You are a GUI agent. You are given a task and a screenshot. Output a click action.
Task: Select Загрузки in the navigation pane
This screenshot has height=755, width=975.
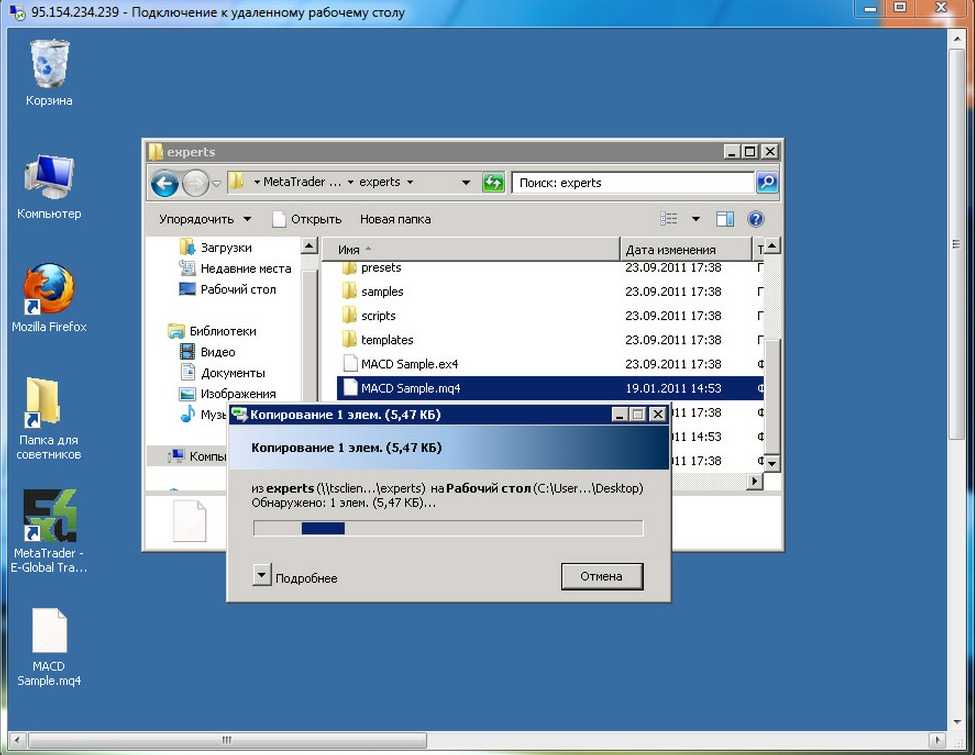pos(226,247)
